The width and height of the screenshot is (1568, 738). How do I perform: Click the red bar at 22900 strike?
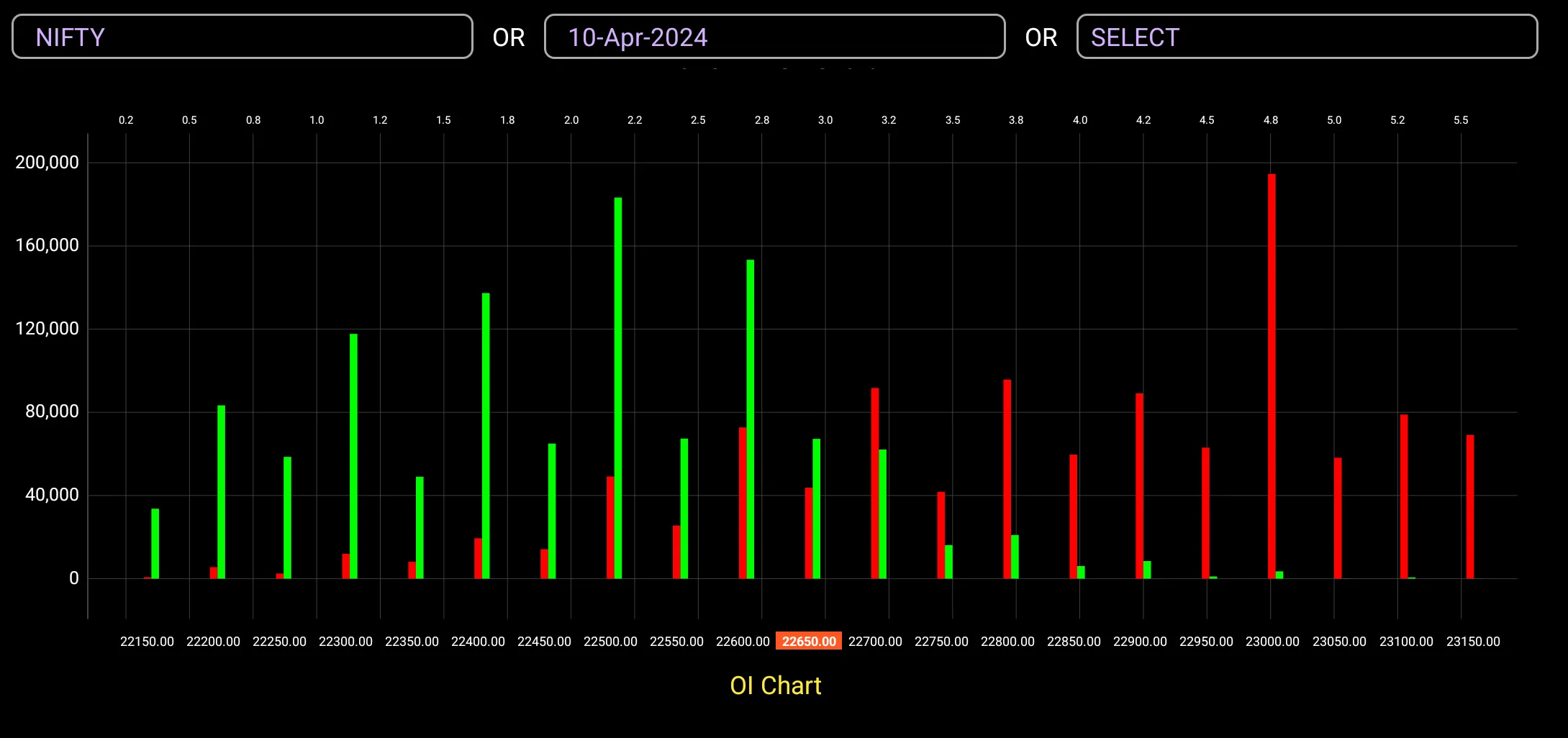(1139, 486)
